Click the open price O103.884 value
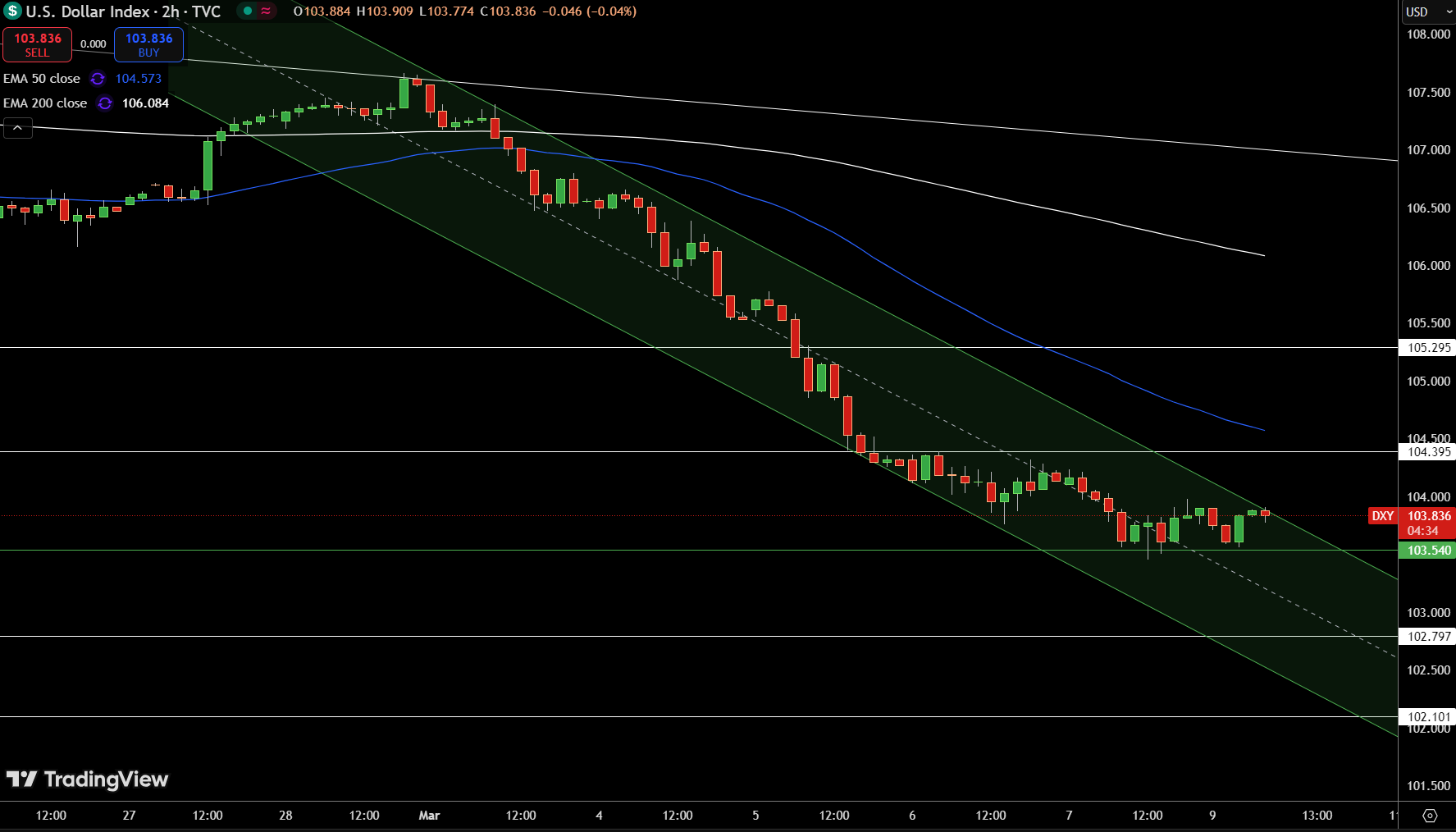The width and height of the screenshot is (1456, 832). coord(322,11)
